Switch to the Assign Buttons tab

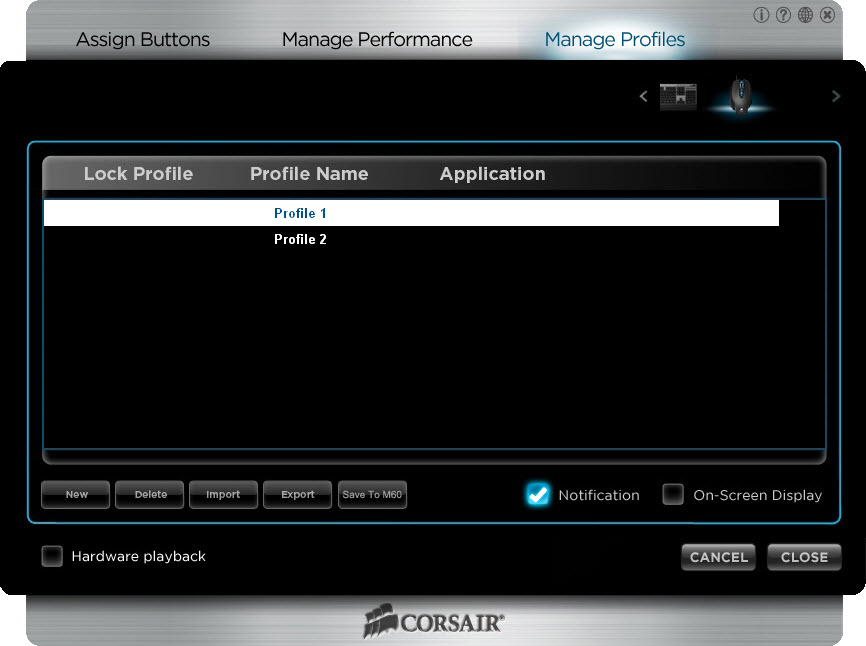(x=143, y=40)
